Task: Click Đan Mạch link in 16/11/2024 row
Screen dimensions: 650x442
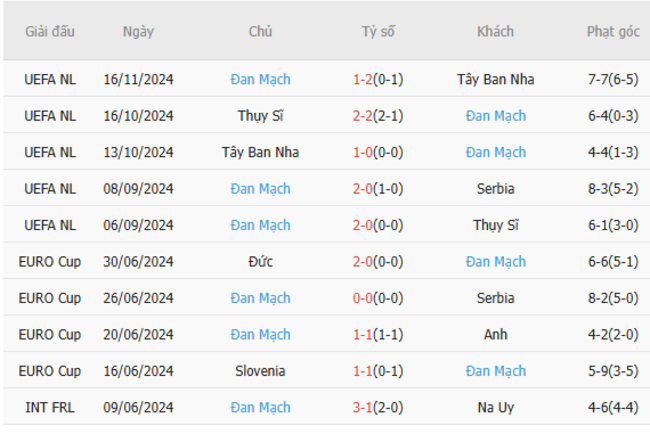Action: (260, 79)
